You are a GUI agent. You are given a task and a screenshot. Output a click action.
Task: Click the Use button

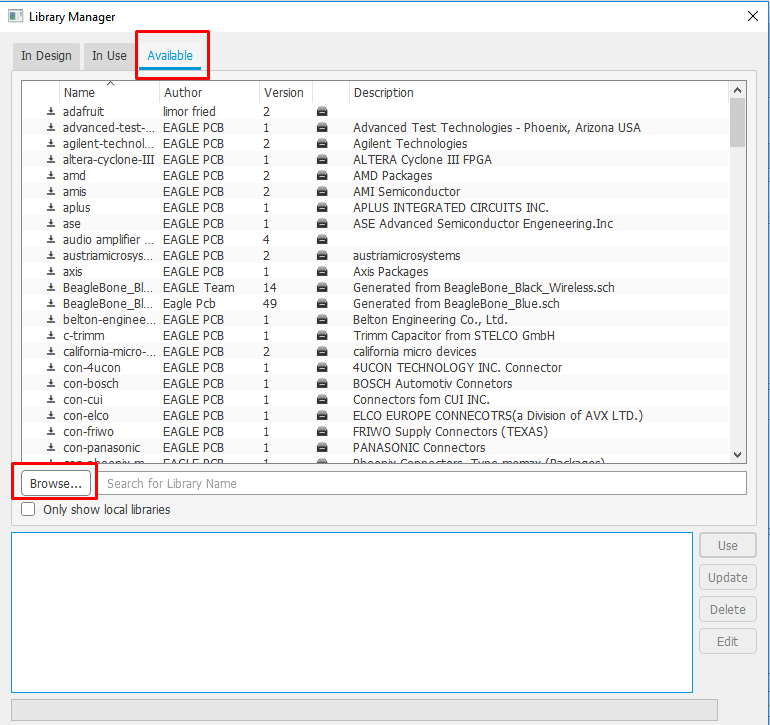pos(727,545)
